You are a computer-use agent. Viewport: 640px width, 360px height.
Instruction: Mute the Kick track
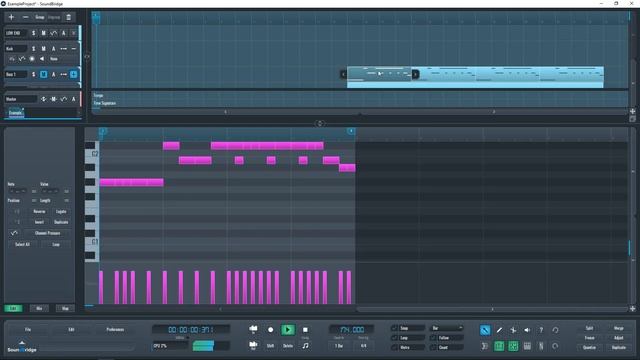point(44,49)
